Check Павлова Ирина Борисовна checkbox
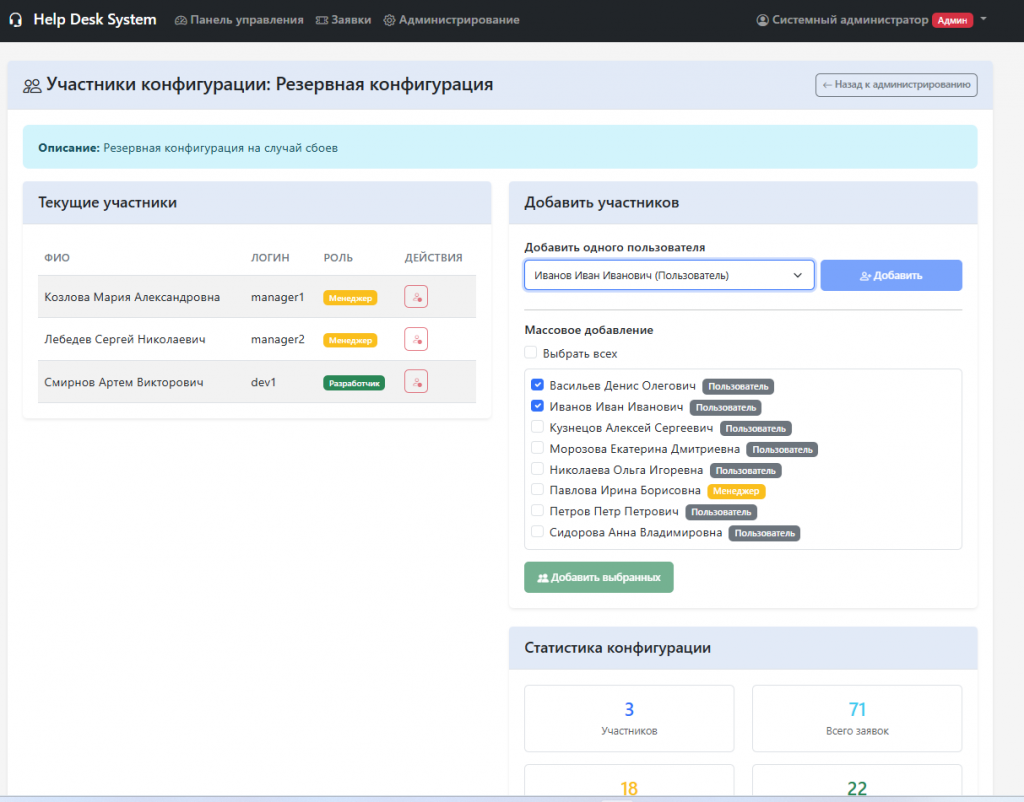Viewport: 1024px width, 802px height. click(x=538, y=490)
